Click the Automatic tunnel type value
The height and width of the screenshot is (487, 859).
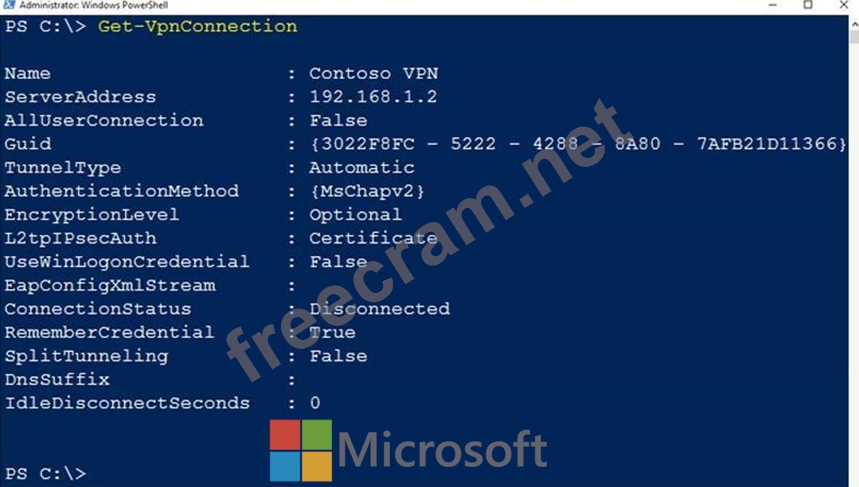pyautogui.click(x=362, y=168)
